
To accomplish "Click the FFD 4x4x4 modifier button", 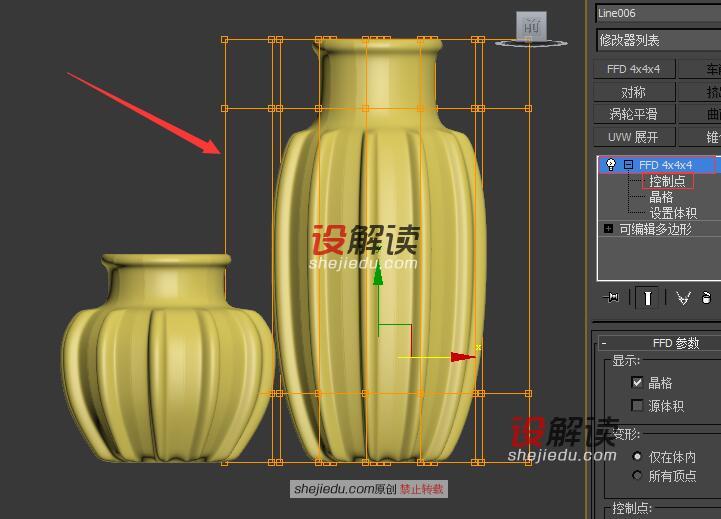I will tap(634, 69).
